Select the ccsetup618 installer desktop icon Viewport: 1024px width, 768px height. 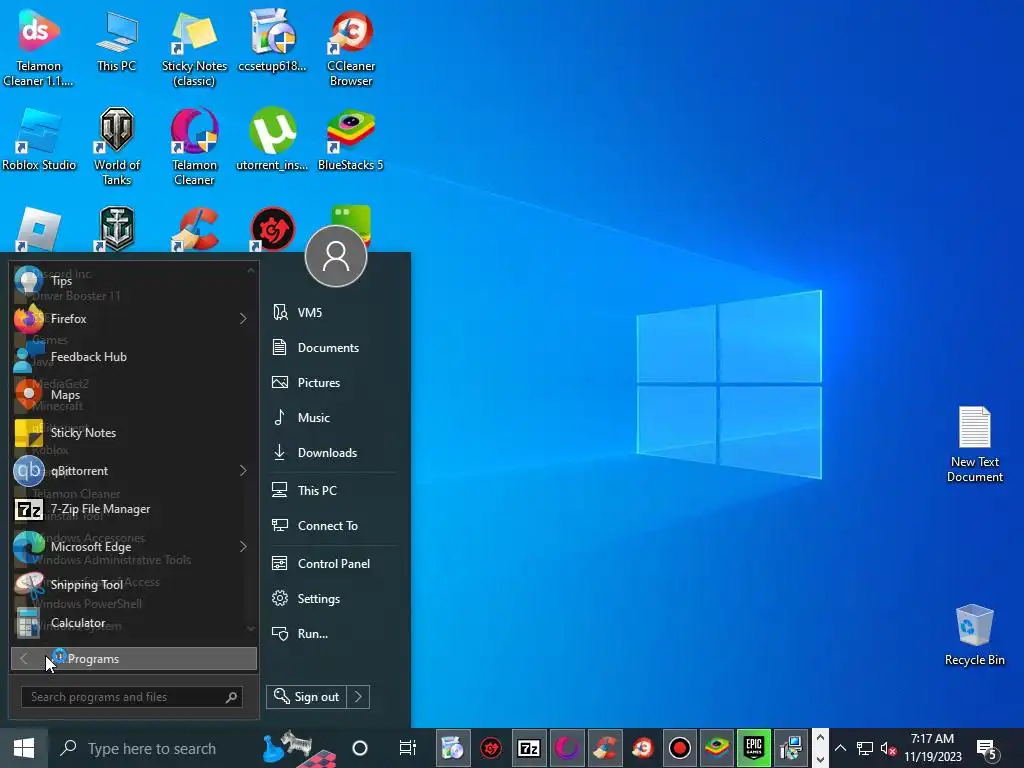pos(272,41)
